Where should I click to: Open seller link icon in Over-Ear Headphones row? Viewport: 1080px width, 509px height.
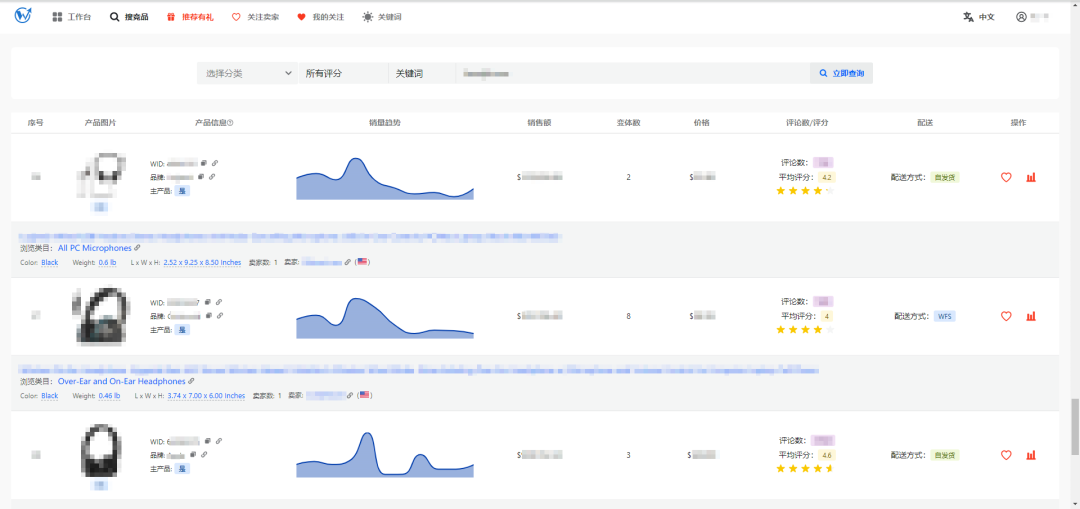(351, 396)
